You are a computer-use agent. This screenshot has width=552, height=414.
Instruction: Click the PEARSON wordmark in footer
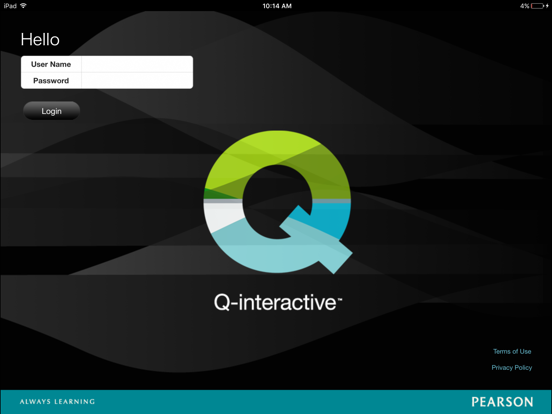click(x=502, y=402)
